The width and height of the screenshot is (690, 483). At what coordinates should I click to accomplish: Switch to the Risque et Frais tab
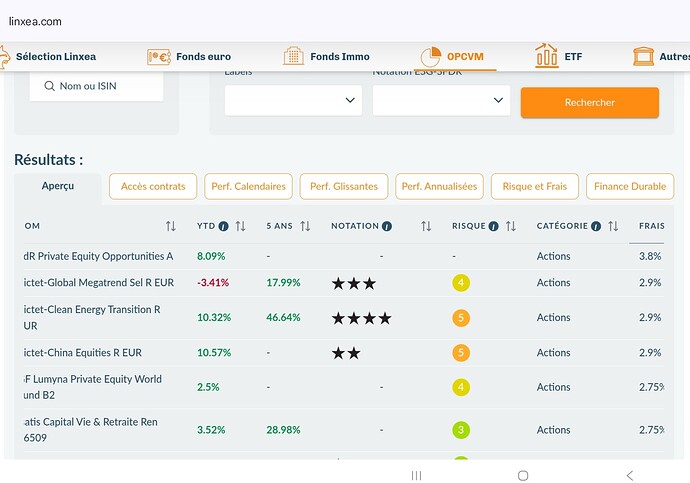coord(534,186)
